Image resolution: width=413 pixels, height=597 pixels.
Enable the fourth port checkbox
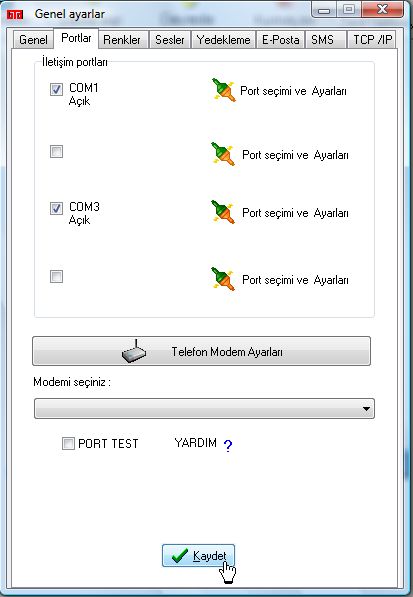click(x=56, y=276)
